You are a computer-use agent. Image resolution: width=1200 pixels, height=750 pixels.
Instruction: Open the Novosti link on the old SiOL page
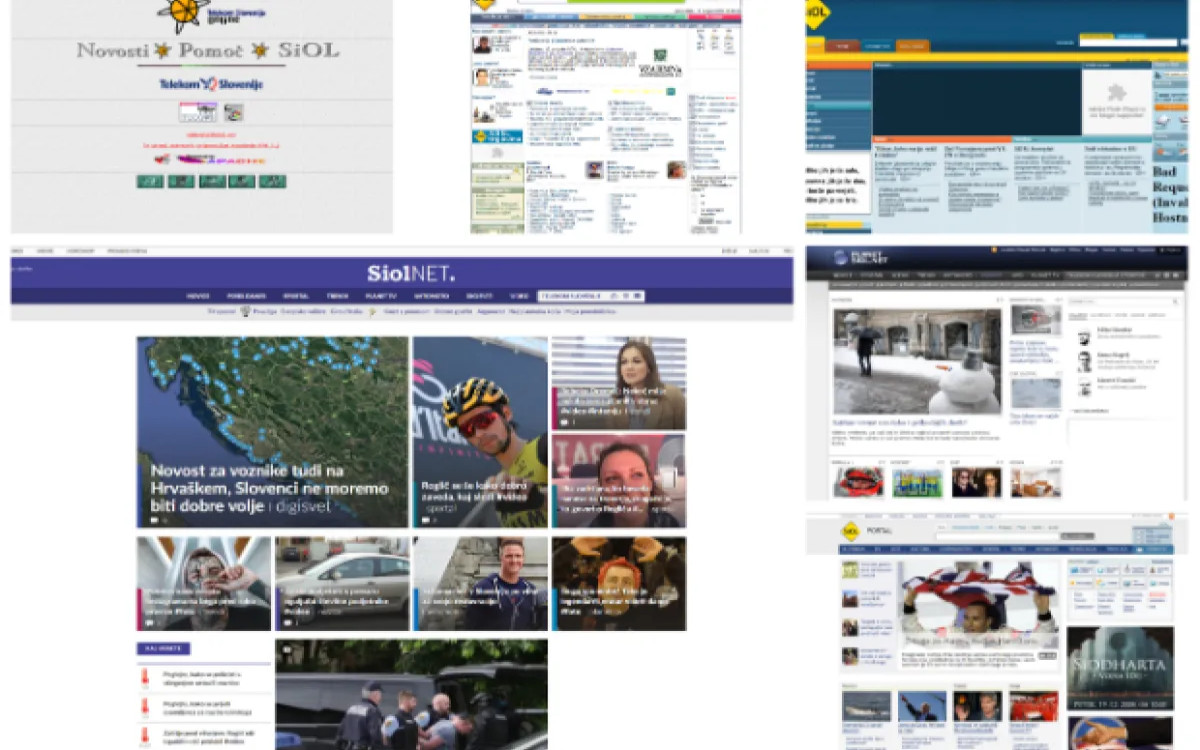(112, 50)
